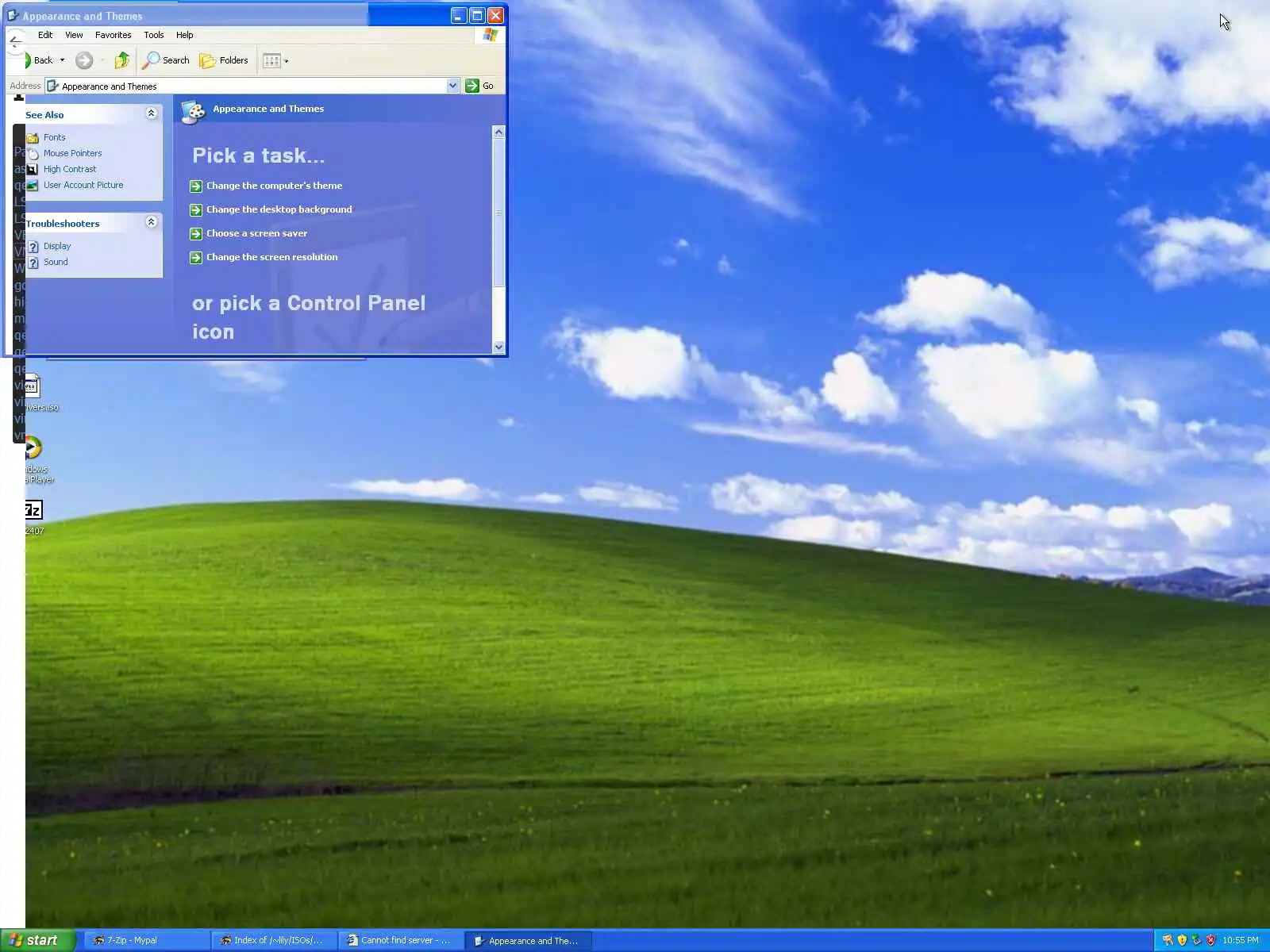Click arrow icon beside desktop background task
The height and width of the screenshot is (952, 1270).
(196, 210)
